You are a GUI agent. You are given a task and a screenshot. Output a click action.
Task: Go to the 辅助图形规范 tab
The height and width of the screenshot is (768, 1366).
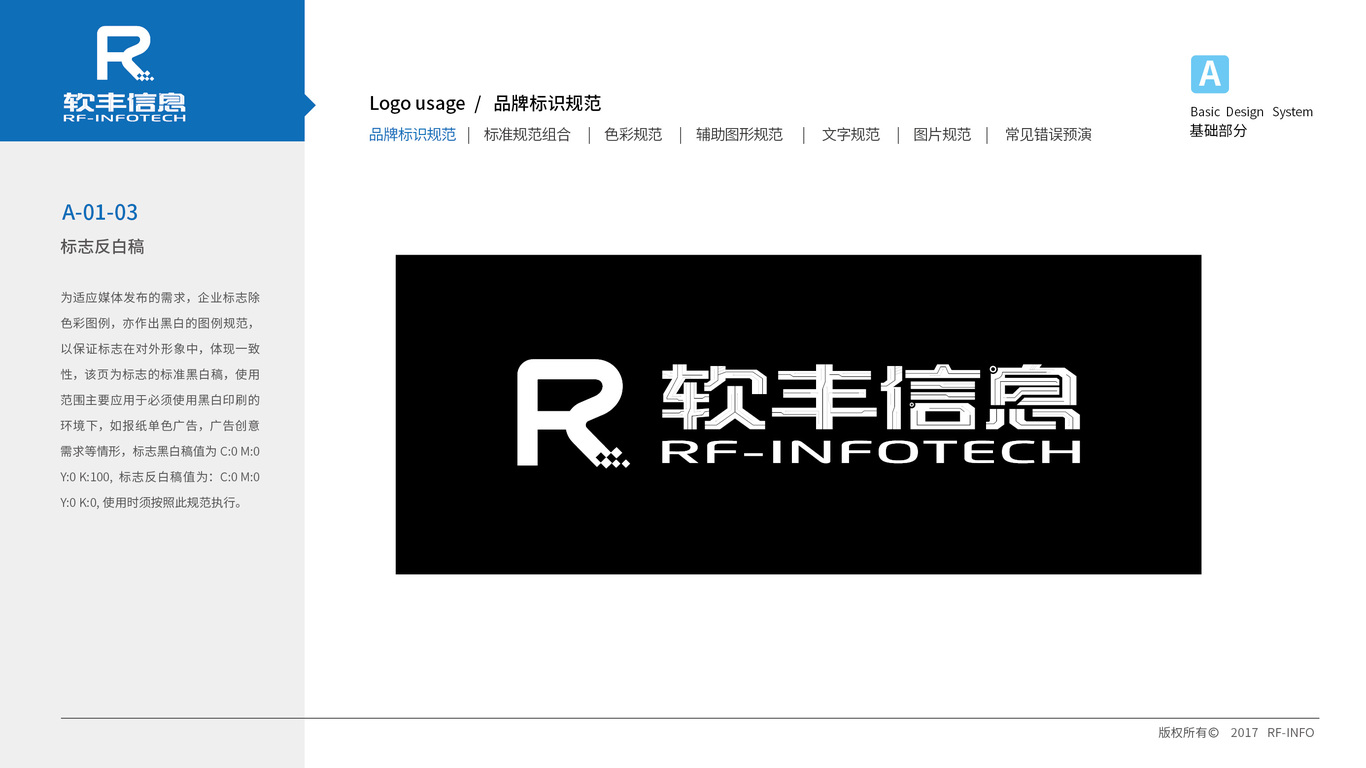point(739,134)
